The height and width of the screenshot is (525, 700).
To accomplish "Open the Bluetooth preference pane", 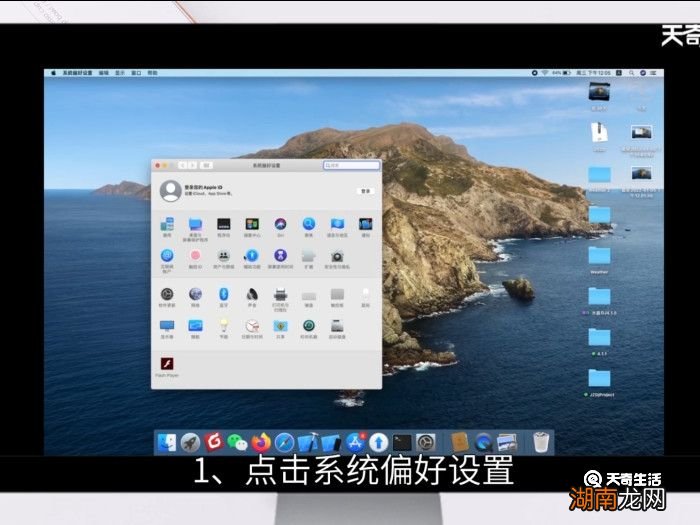I will point(224,294).
